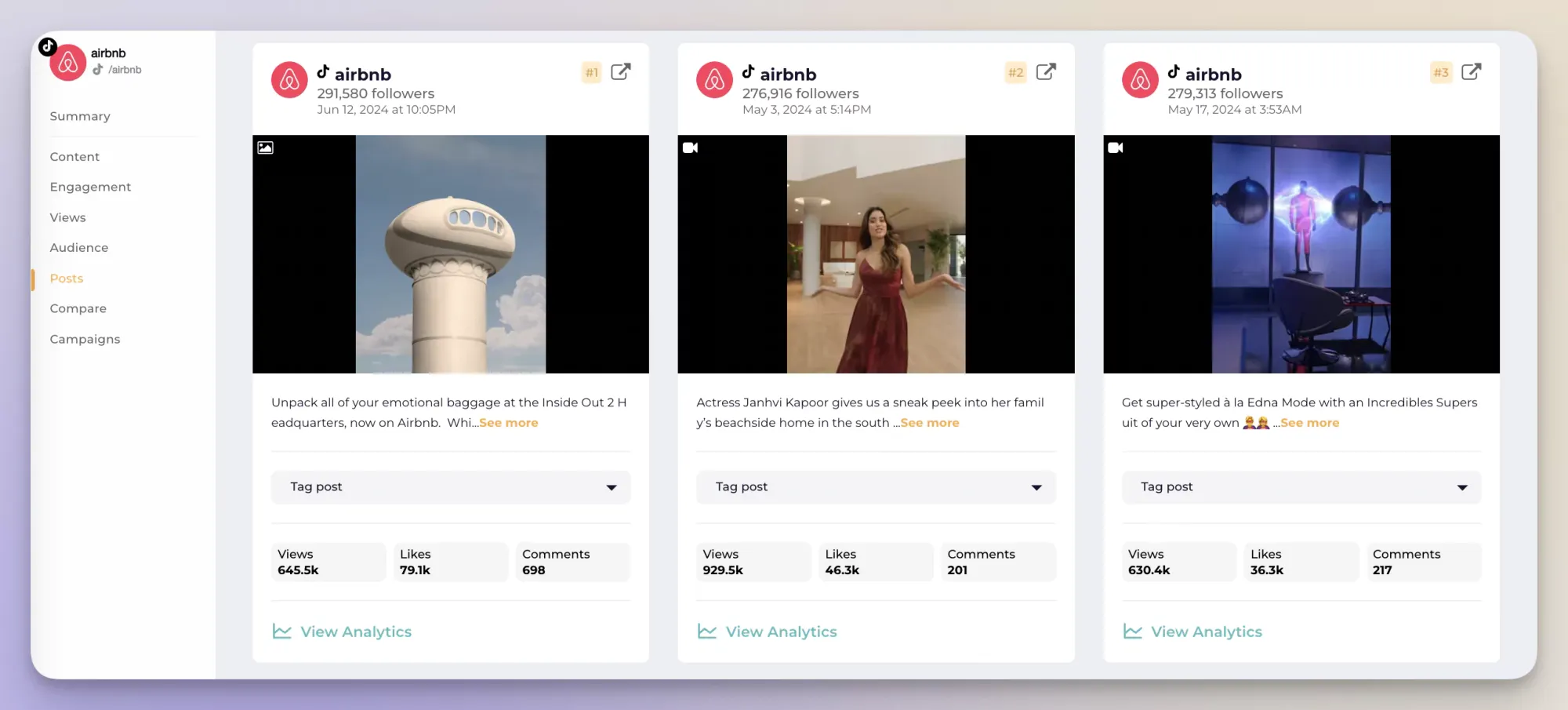Click the image-type icon on water tower post
The width and height of the screenshot is (1568, 710).
[x=266, y=147]
